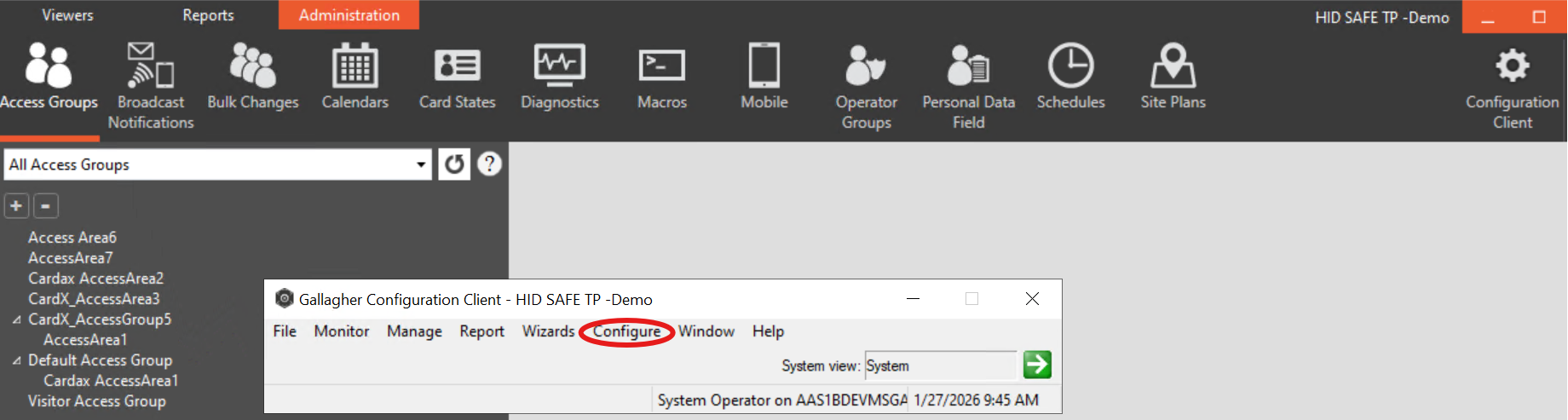Click the System Operator status bar text
Viewport: 1568px width, 420px height.
(781, 400)
